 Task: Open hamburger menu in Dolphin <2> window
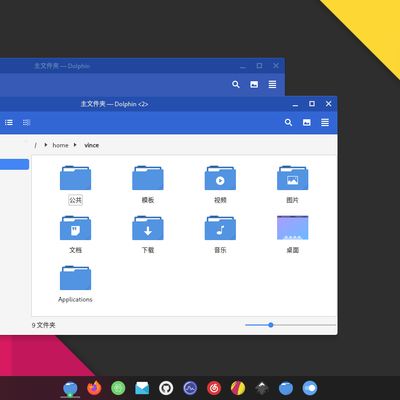[x=325, y=122]
